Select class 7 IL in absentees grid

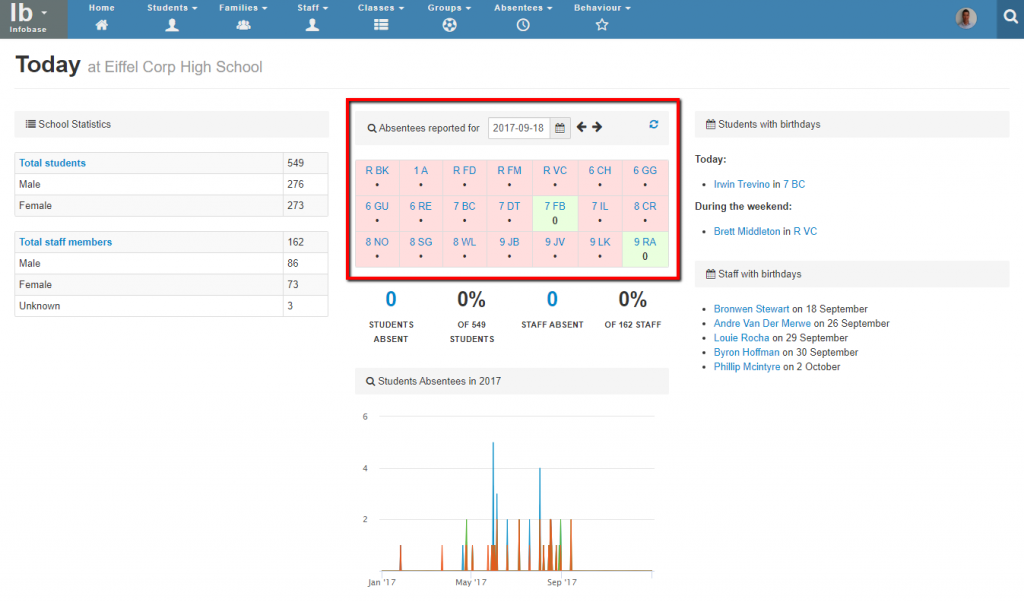click(600, 206)
